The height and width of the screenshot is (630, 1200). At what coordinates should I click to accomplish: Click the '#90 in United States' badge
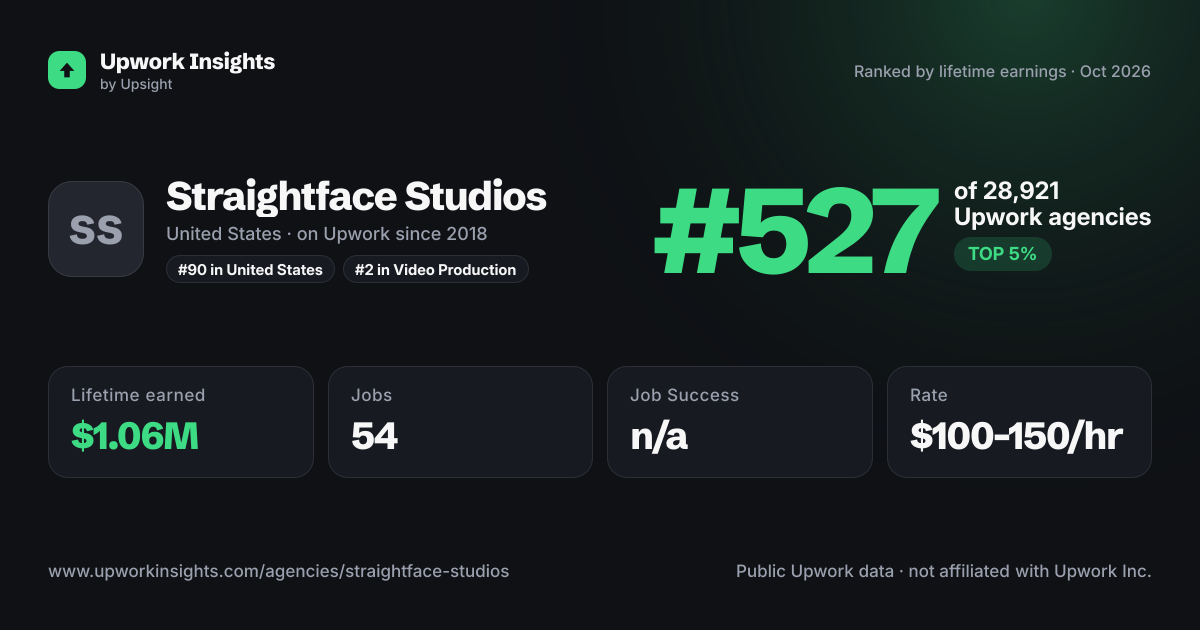pos(250,269)
